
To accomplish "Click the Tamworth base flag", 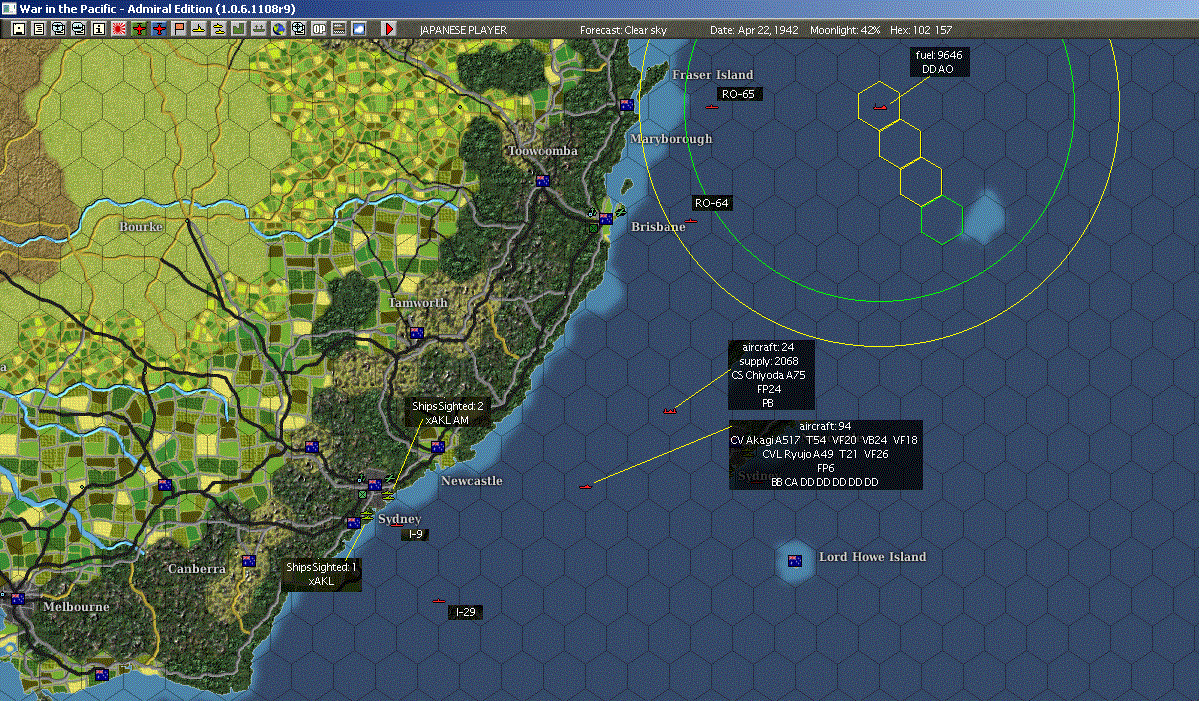I will pos(417,333).
